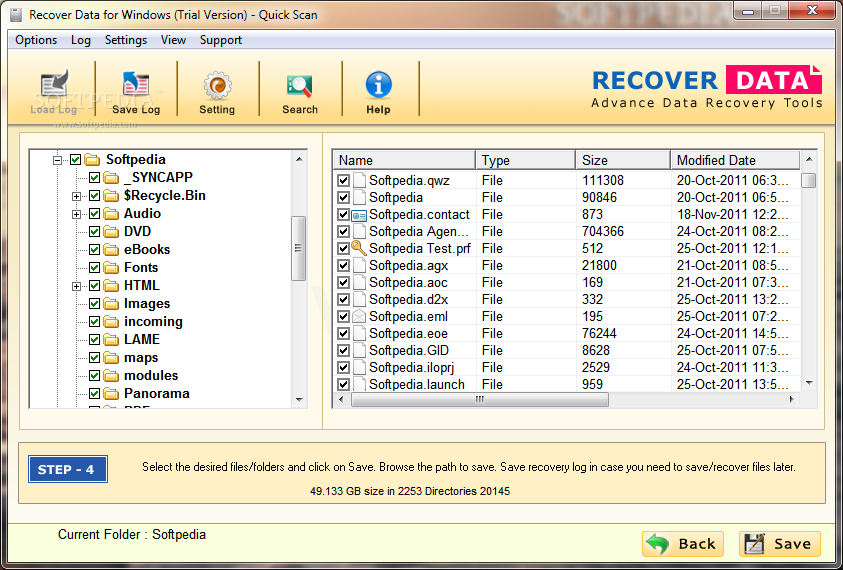
Task: Click the Softpedia Test.prf key icon
Action: [359, 248]
